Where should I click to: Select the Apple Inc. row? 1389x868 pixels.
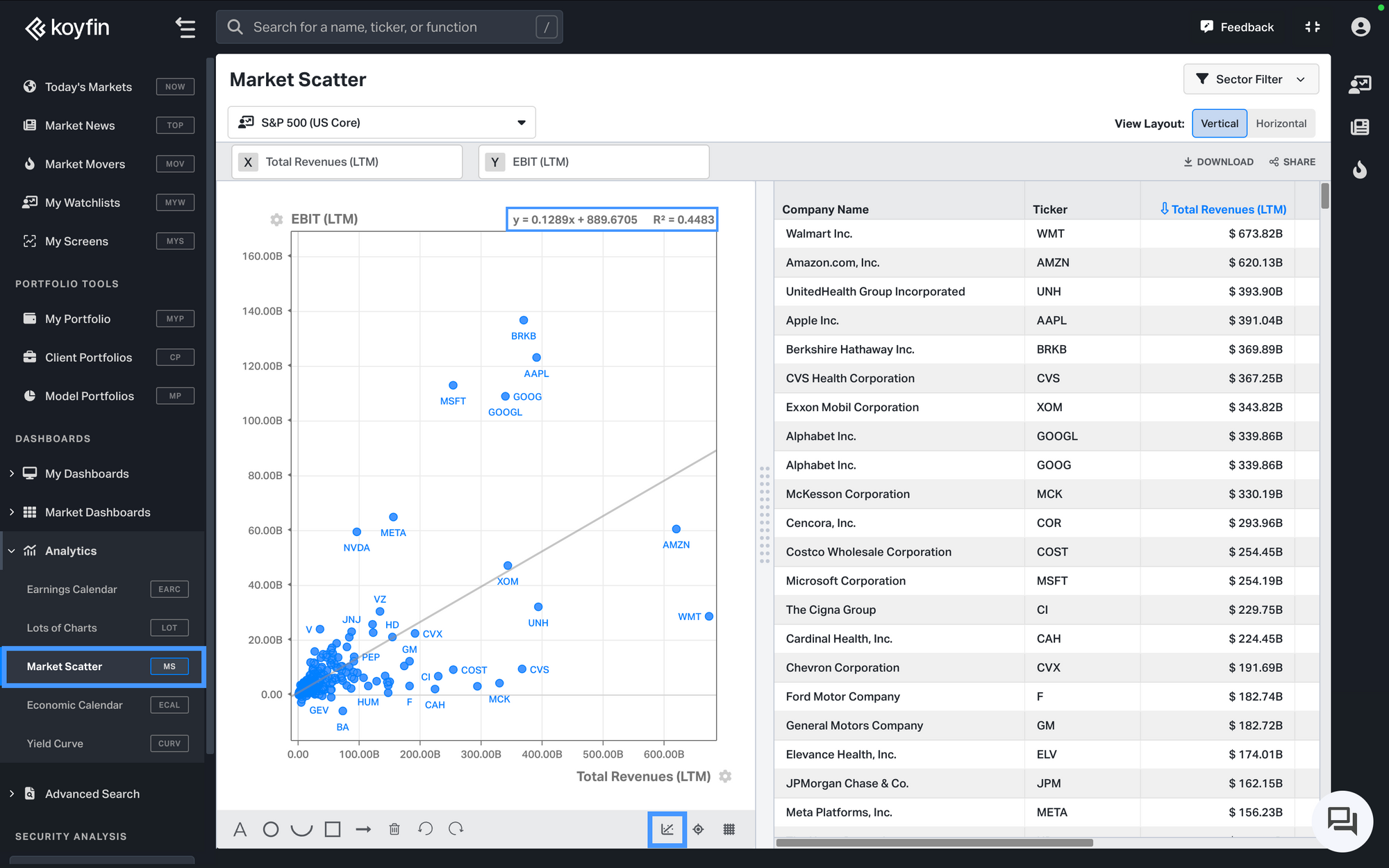tap(1047, 321)
